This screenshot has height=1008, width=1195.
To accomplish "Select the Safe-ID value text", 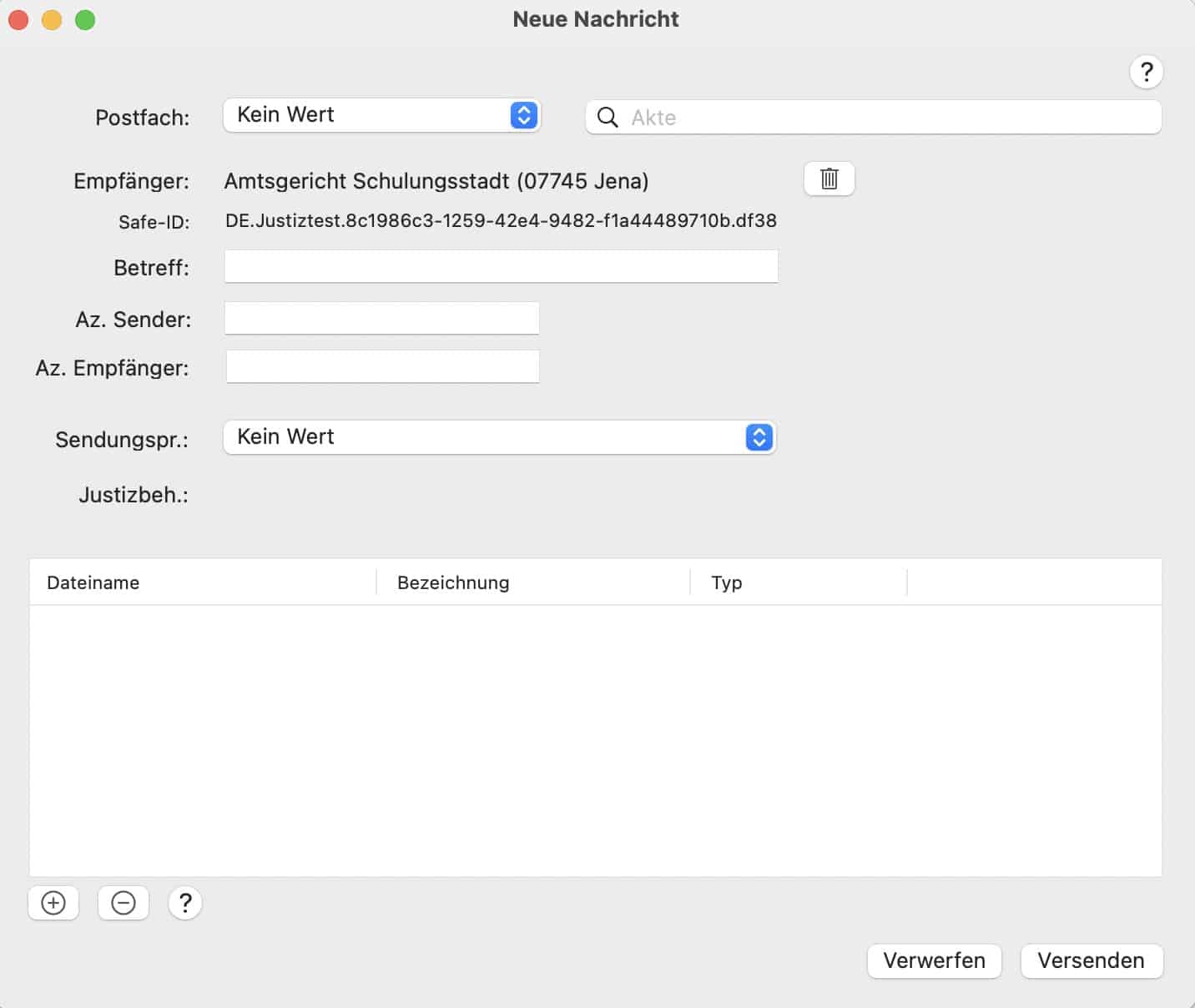I will click(x=501, y=221).
